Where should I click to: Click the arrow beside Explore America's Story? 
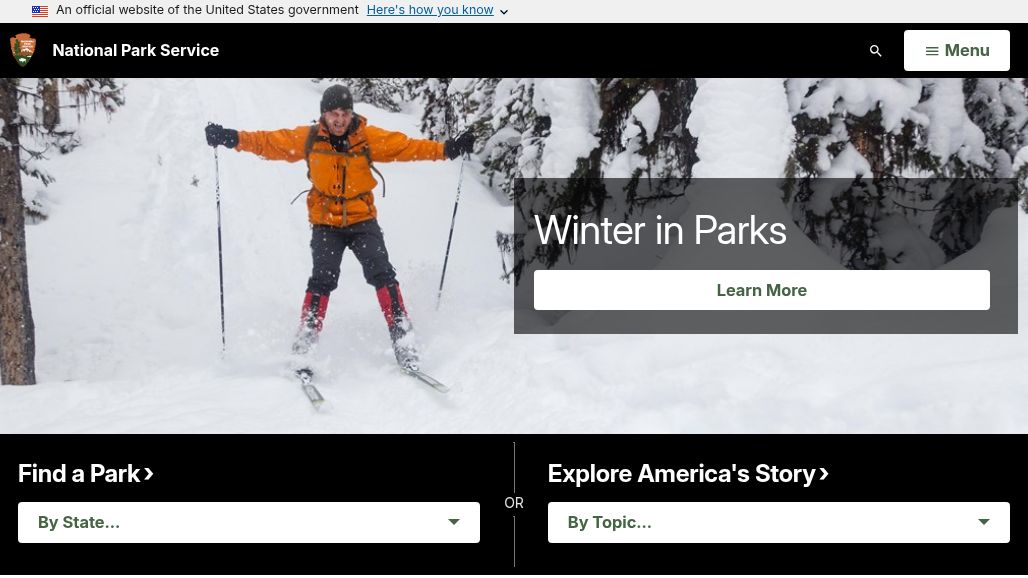pos(824,473)
